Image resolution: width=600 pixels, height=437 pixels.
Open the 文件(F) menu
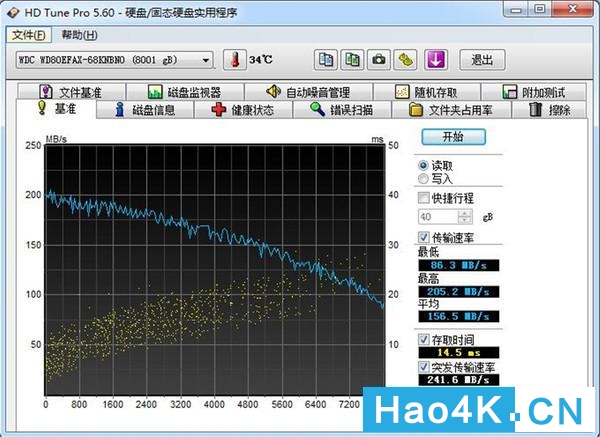click(x=28, y=35)
